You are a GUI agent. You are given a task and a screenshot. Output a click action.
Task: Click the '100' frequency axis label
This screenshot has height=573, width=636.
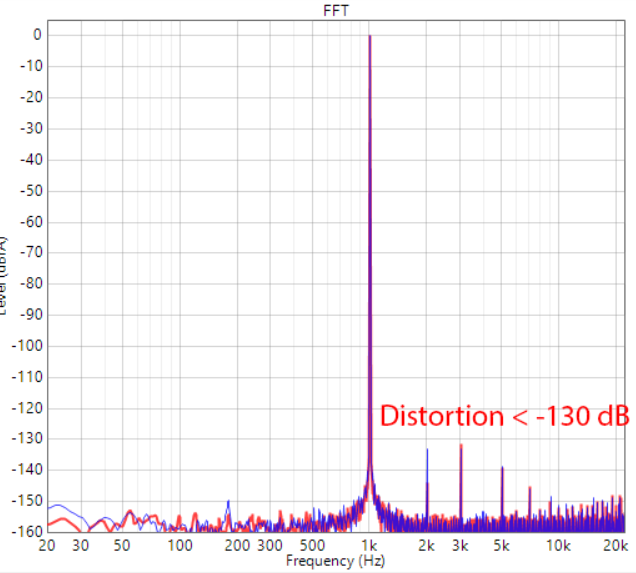click(180, 546)
